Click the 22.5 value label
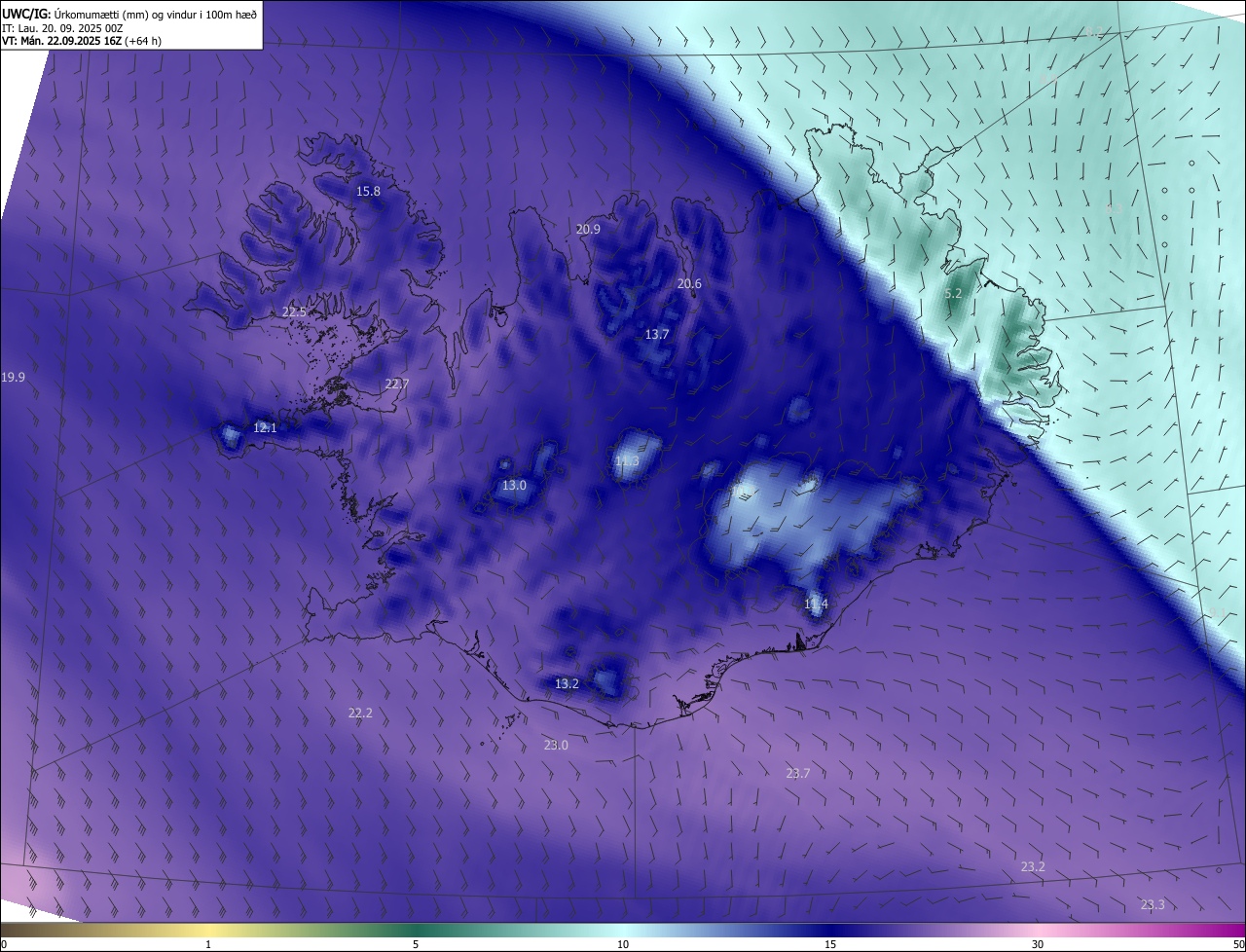Screen dimensions: 1246x952 pyautogui.click(x=294, y=312)
